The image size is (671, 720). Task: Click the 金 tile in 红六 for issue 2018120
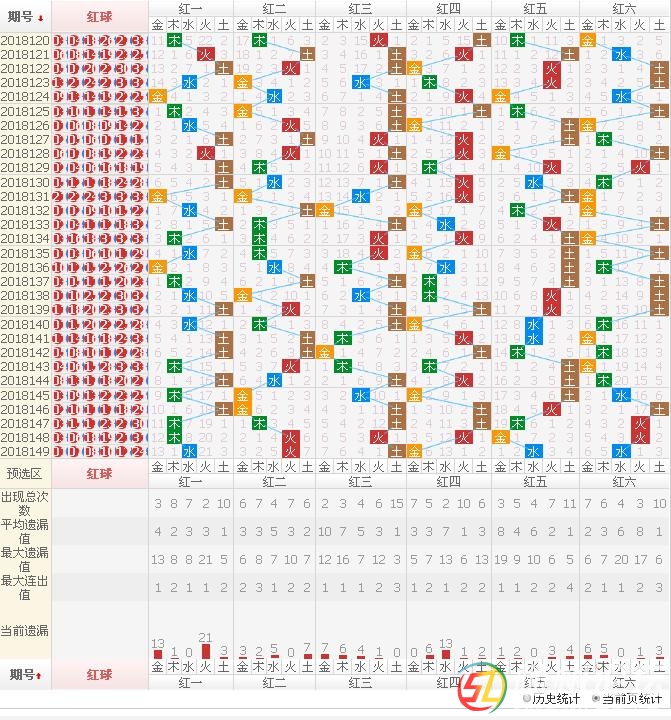[x=587, y=40]
